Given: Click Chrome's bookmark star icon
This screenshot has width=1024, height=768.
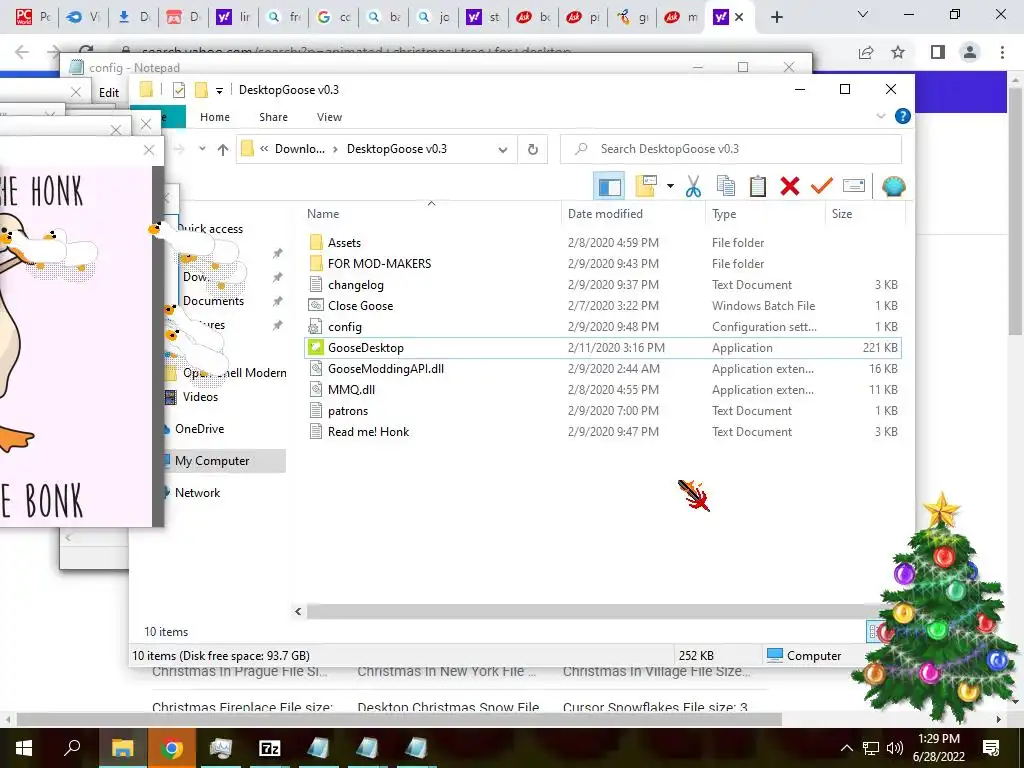Looking at the screenshot, I should [898, 52].
